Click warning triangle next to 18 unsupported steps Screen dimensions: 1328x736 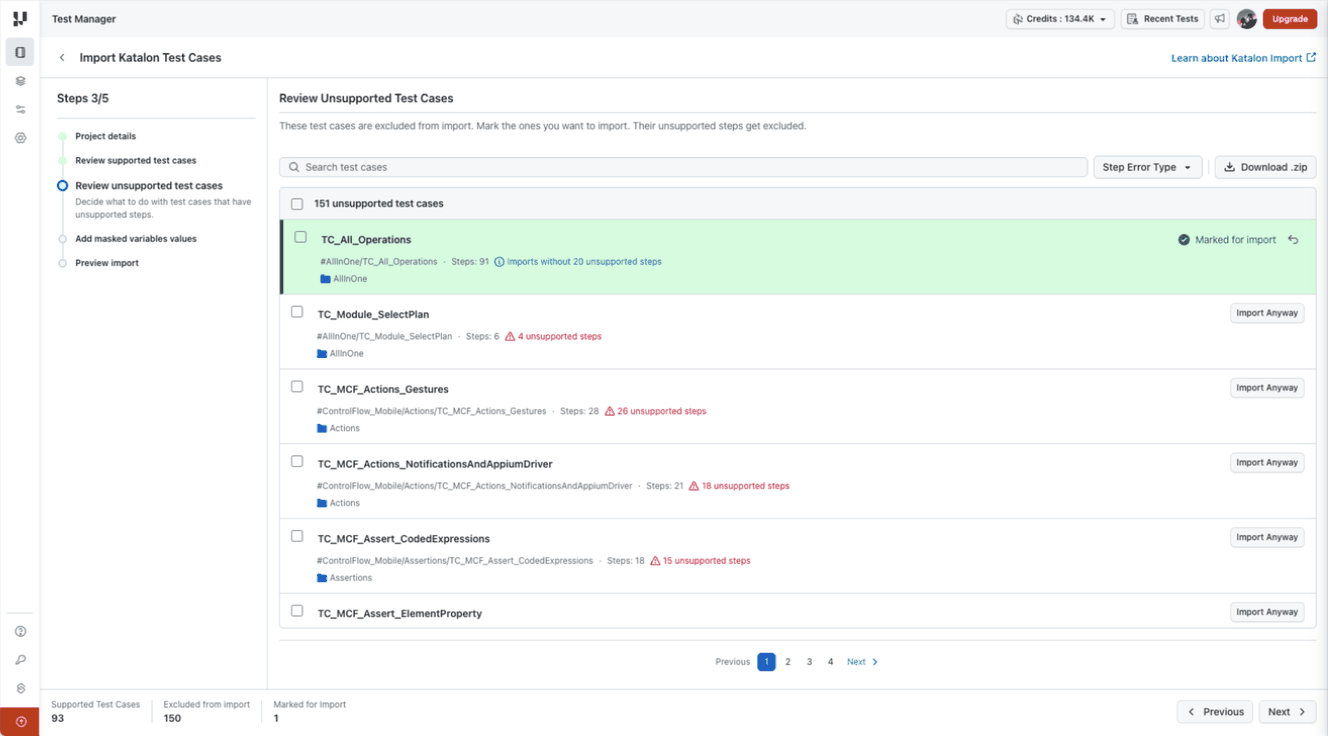coord(694,486)
